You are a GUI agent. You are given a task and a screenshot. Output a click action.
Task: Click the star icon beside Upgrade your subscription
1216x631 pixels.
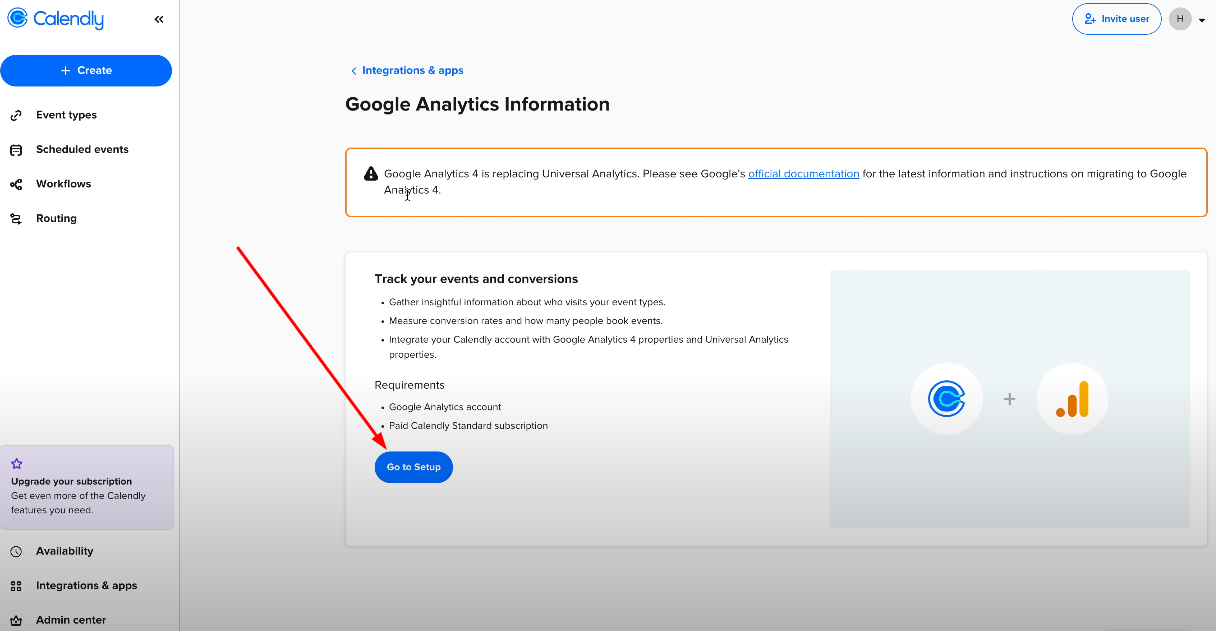pyautogui.click(x=16, y=462)
